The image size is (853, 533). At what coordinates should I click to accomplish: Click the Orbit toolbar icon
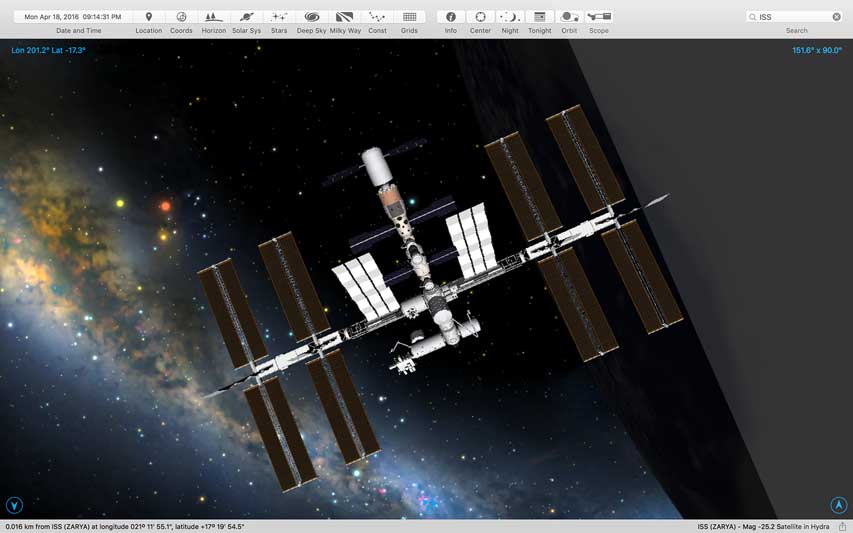coord(569,17)
